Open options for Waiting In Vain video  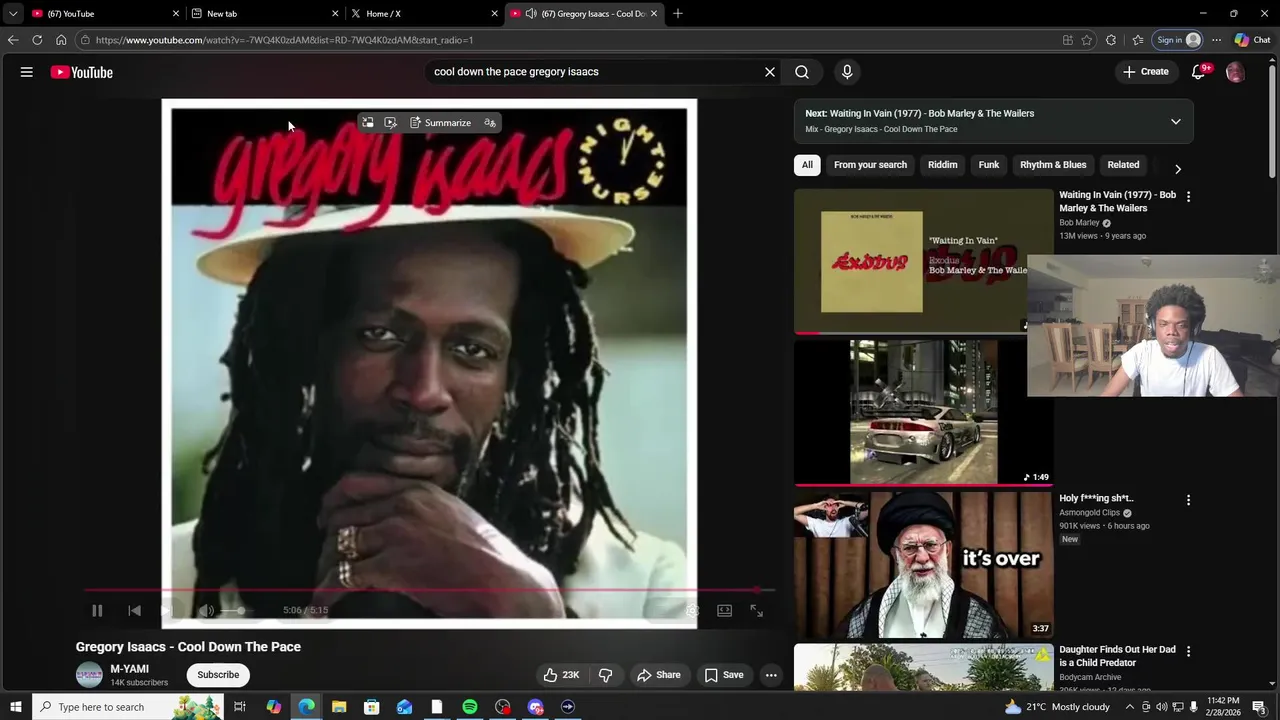click(x=1188, y=197)
